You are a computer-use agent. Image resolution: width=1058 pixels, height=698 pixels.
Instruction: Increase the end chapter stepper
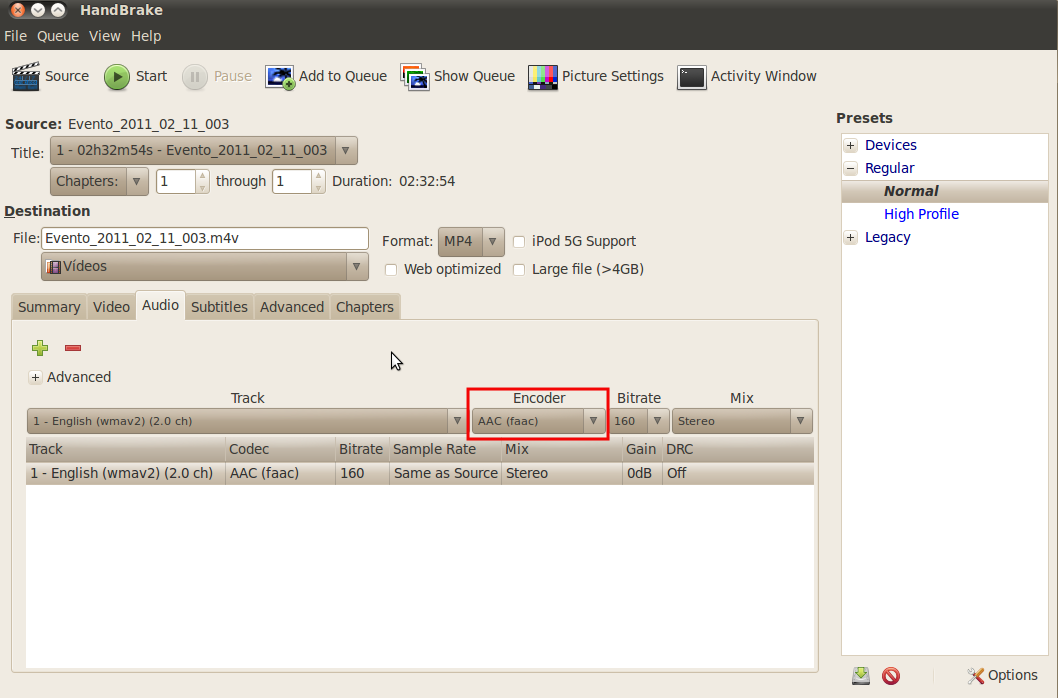318,176
